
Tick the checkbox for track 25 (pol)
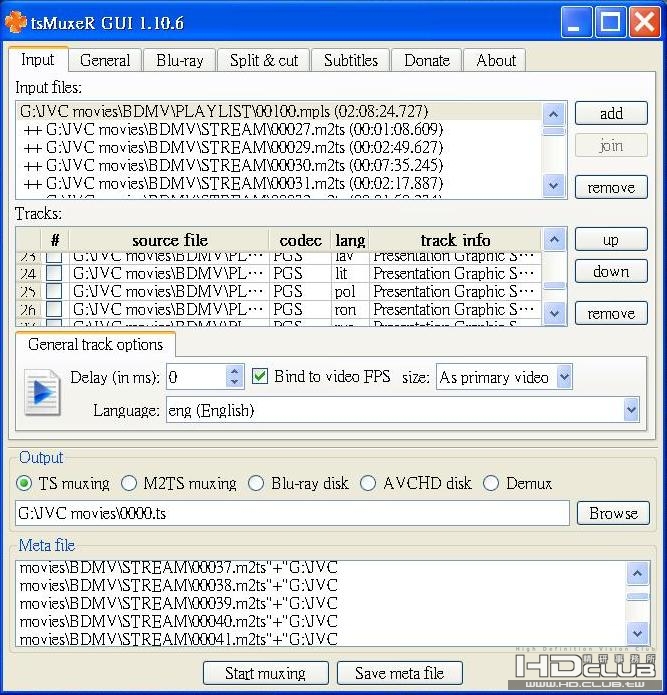click(54, 291)
